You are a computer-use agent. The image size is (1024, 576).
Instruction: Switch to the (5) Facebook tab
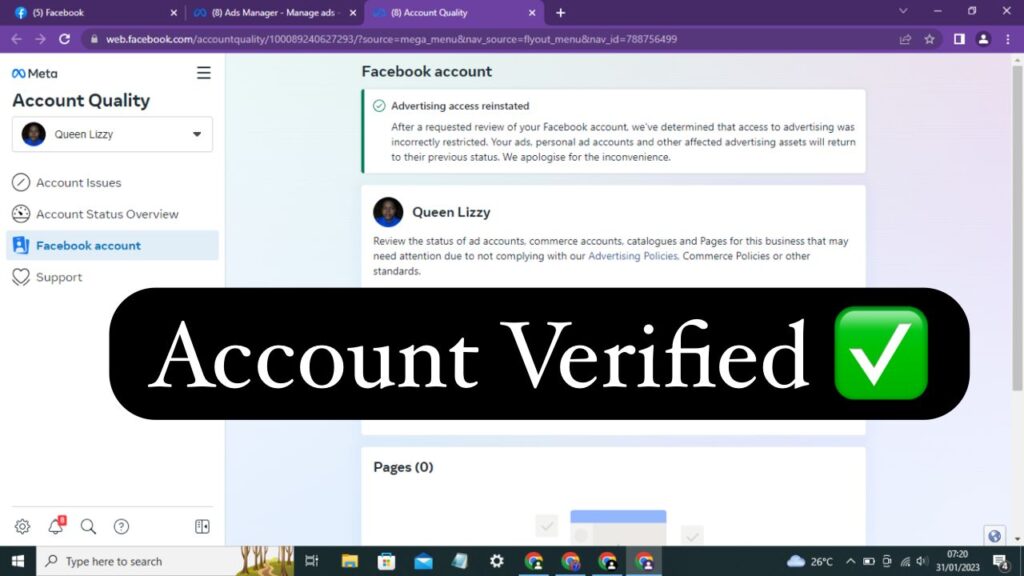coord(97,12)
